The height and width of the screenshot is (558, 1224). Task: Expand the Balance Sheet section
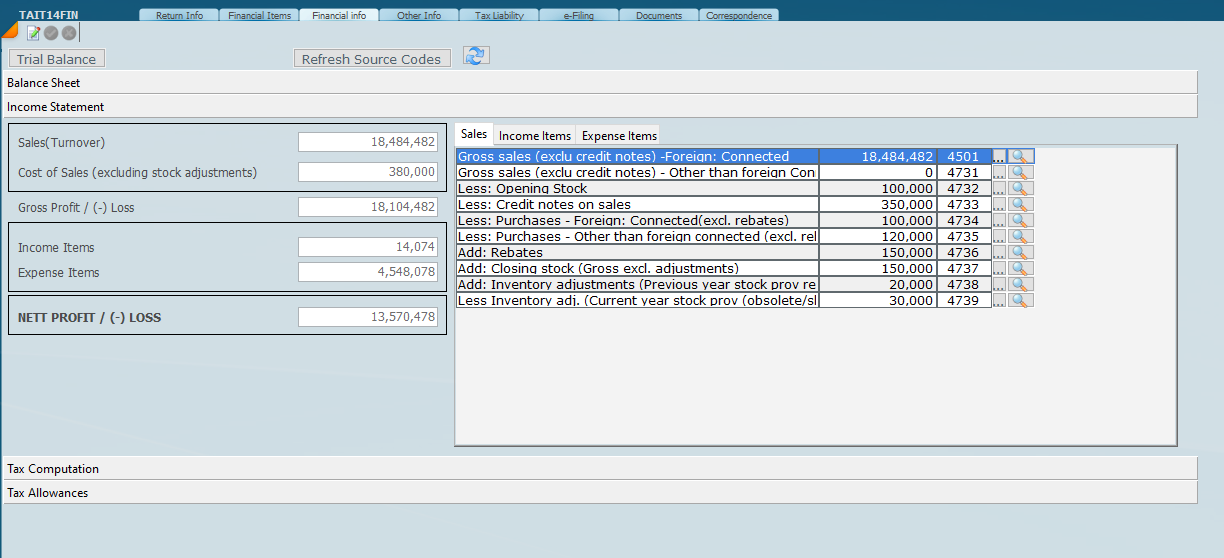[44, 83]
